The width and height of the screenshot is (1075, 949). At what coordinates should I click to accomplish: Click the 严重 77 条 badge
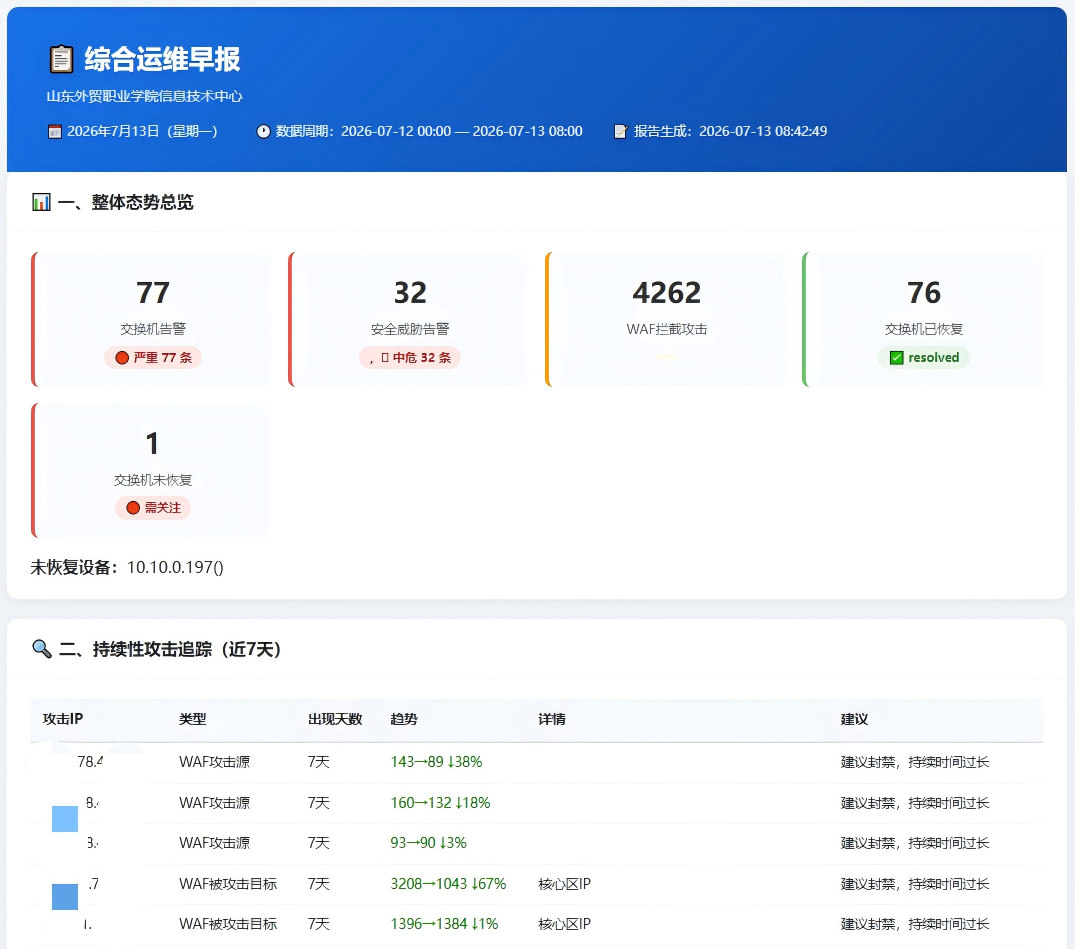153,358
